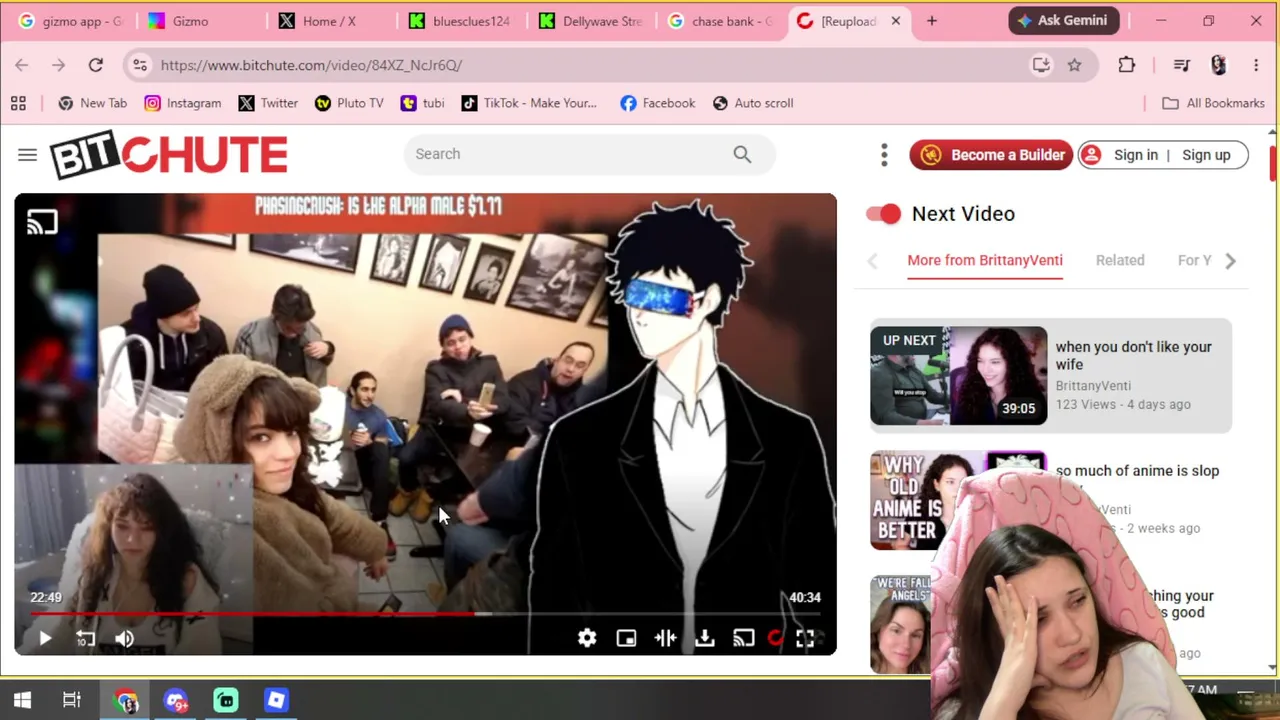Click the browser address bar URL
This screenshot has height=720, width=1280.
[311, 65]
